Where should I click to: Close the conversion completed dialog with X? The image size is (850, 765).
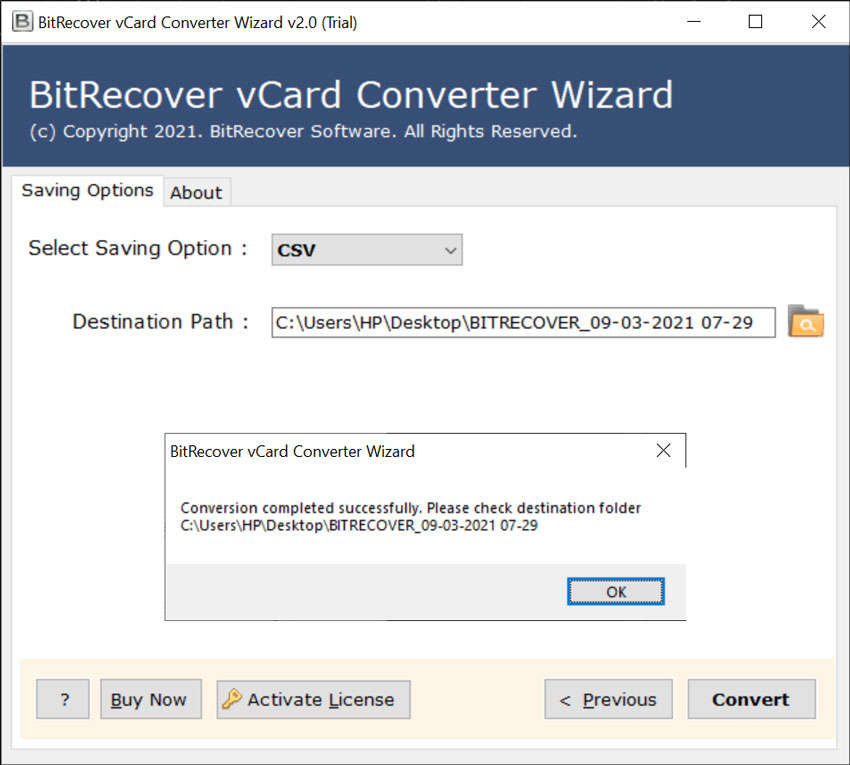pos(663,451)
